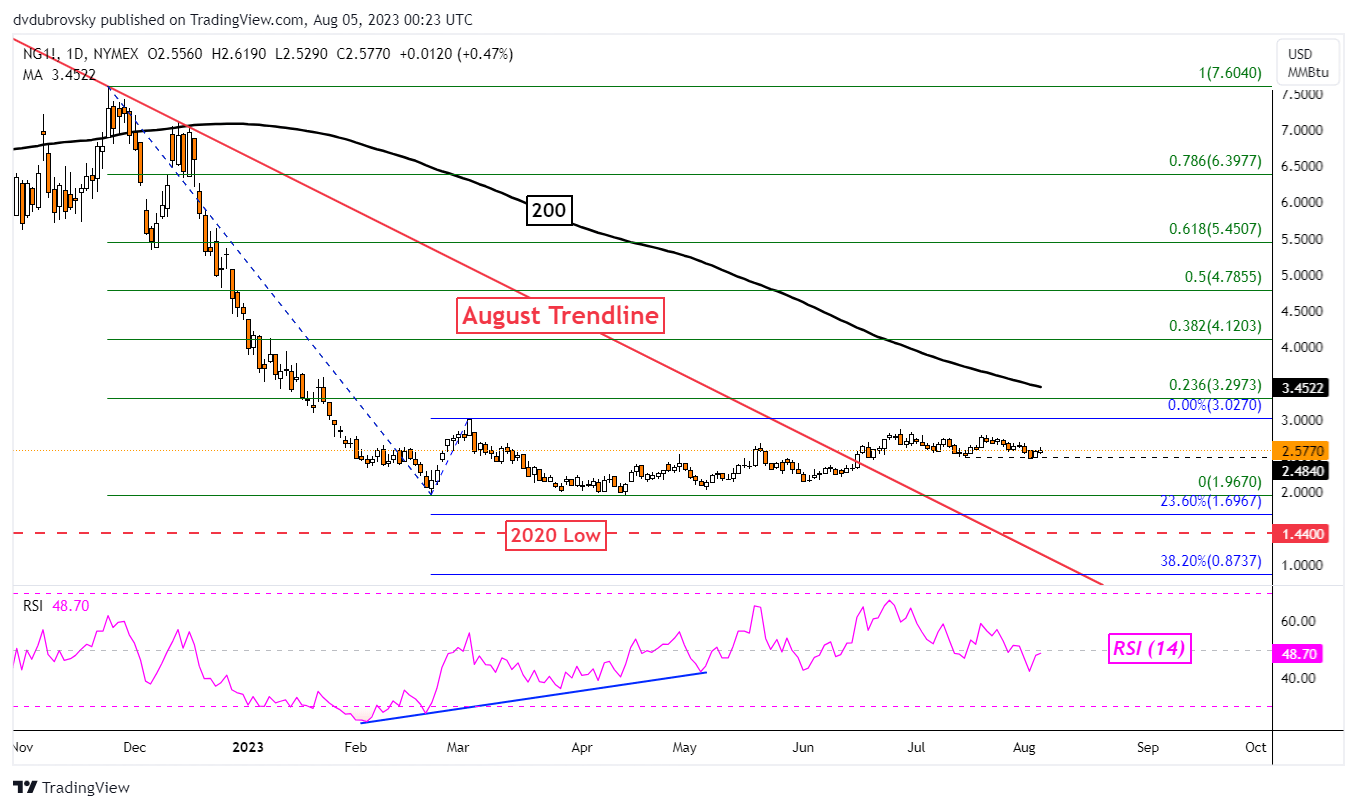Click the 1.0000 price axis label
The image size is (1357, 809).
(x=1302, y=565)
